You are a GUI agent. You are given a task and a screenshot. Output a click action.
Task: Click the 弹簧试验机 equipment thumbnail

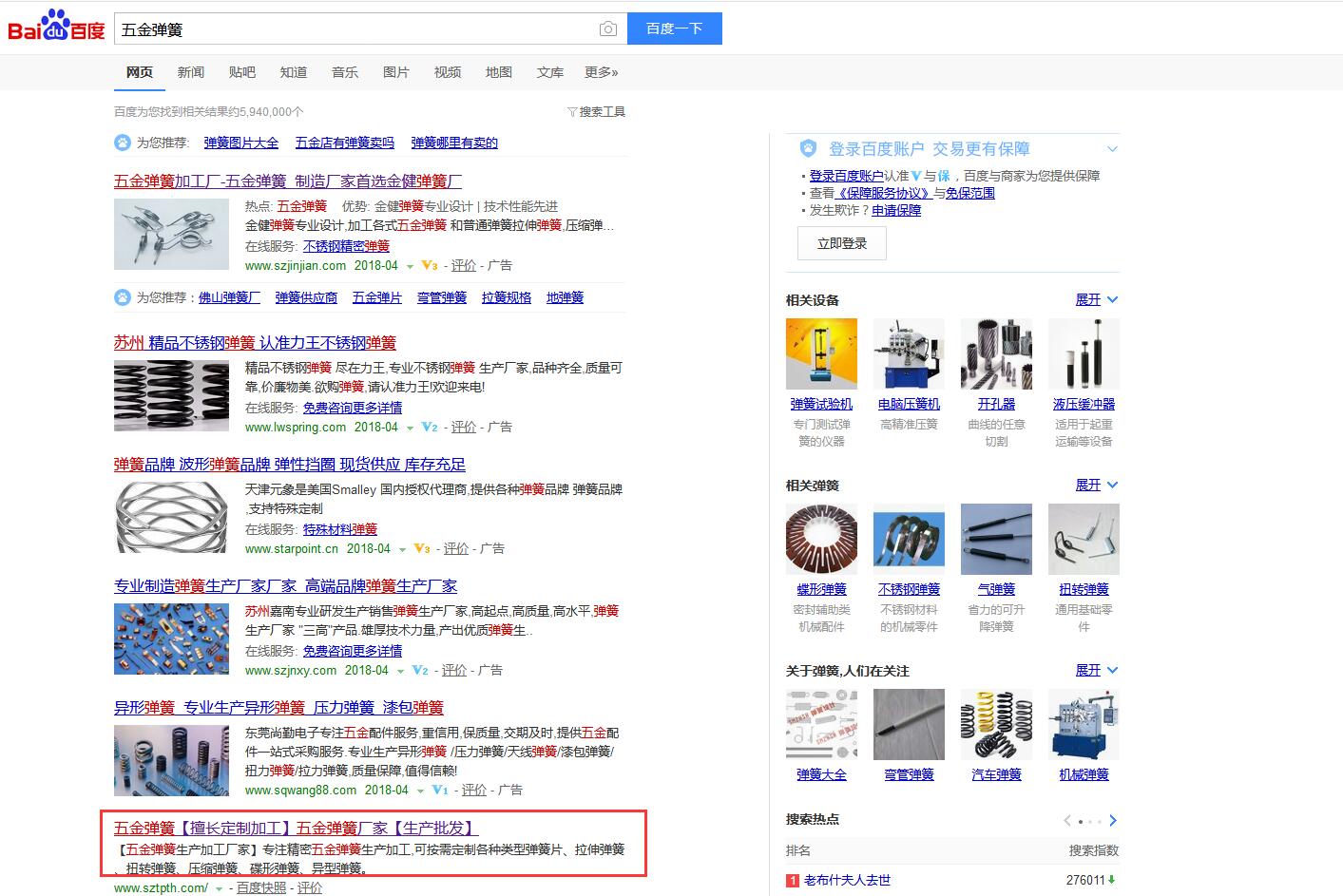(821, 354)
